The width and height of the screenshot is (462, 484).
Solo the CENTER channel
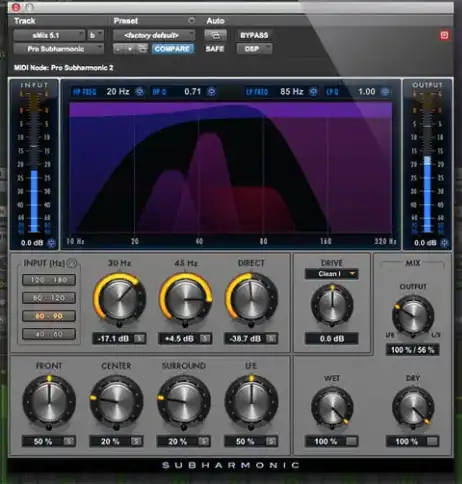pyautogui.click(x=136, y=441)
